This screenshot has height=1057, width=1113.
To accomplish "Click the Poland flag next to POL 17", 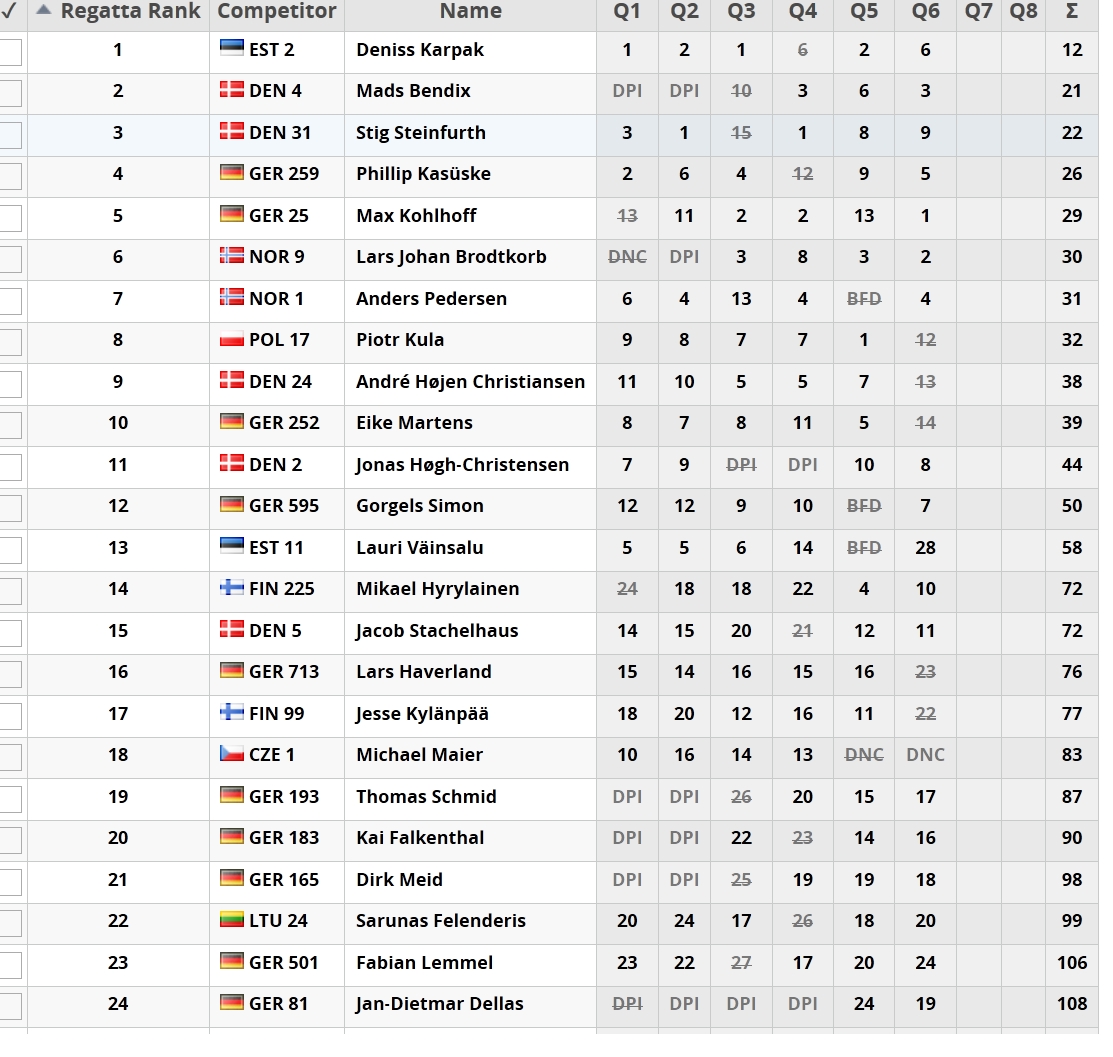I will pos(231,338).
